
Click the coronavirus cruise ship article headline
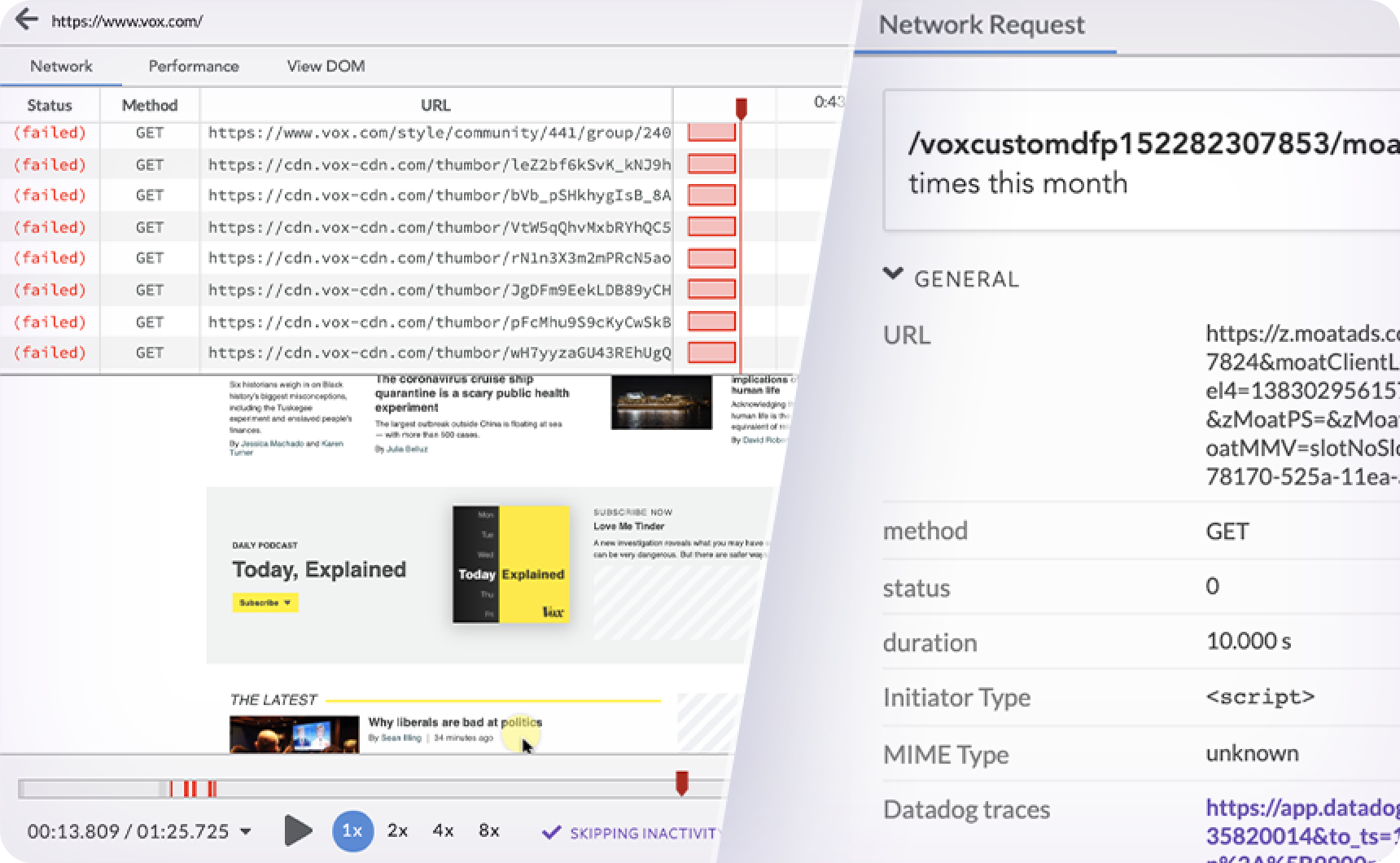tap(471, 393)
